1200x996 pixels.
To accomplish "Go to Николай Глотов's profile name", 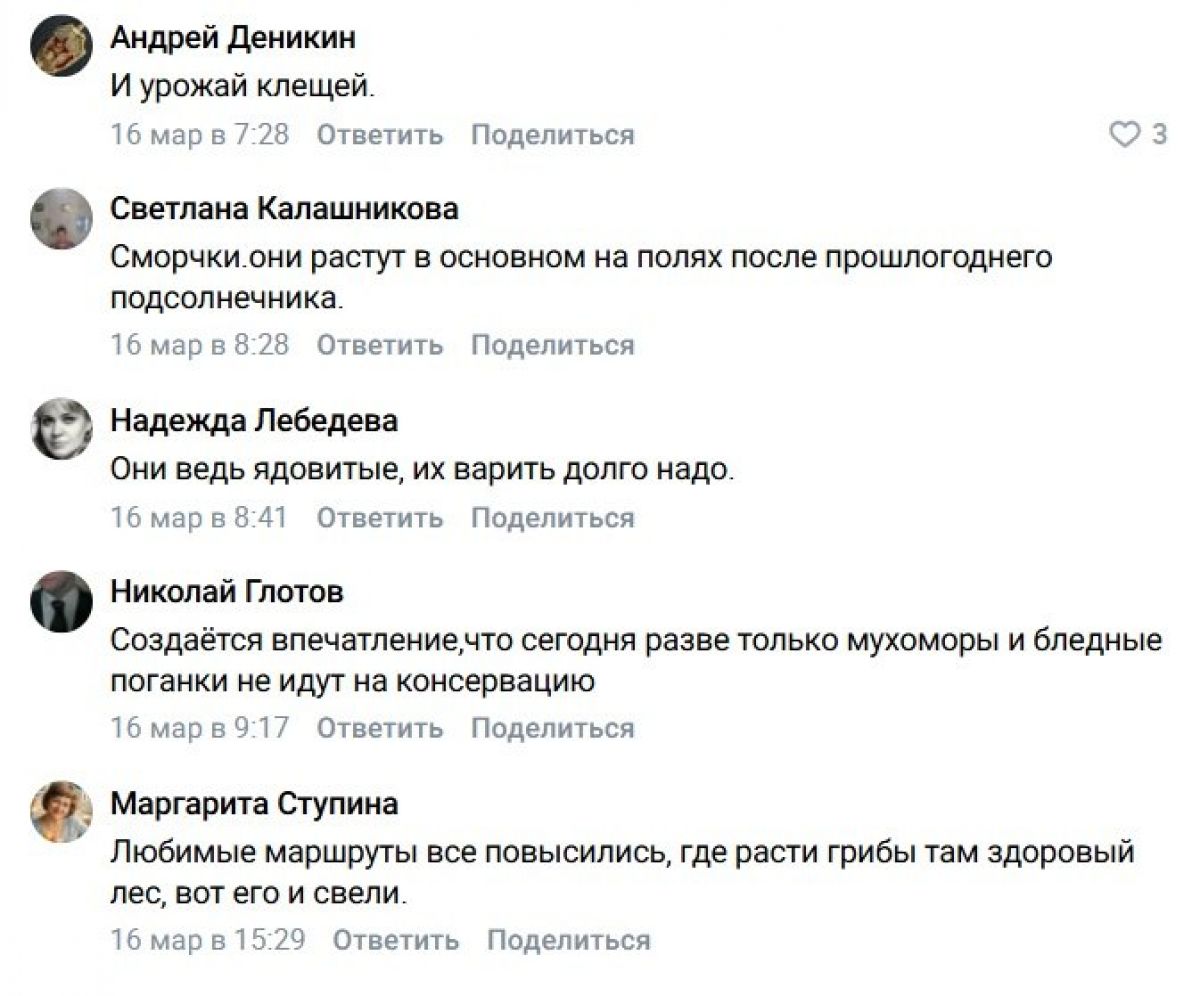I will coord(226,593).
